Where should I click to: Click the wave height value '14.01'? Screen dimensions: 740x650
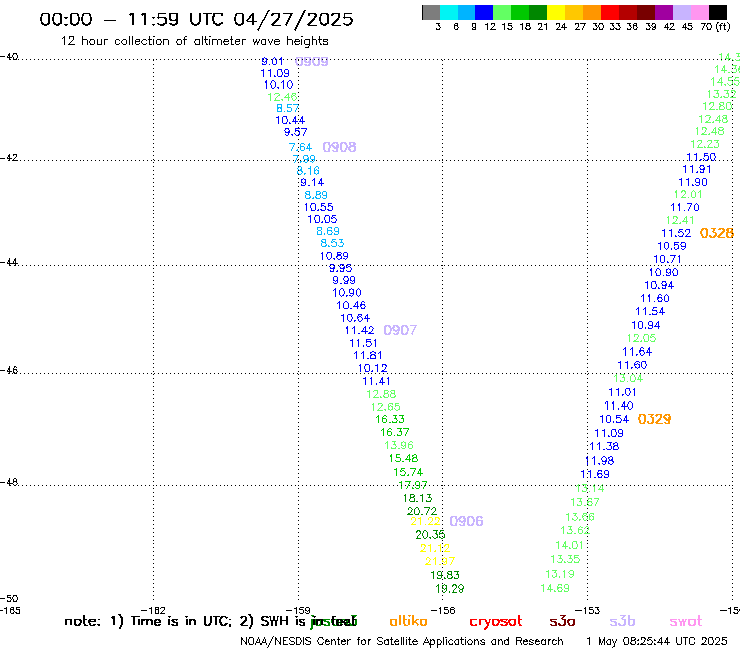click(570, 545)
